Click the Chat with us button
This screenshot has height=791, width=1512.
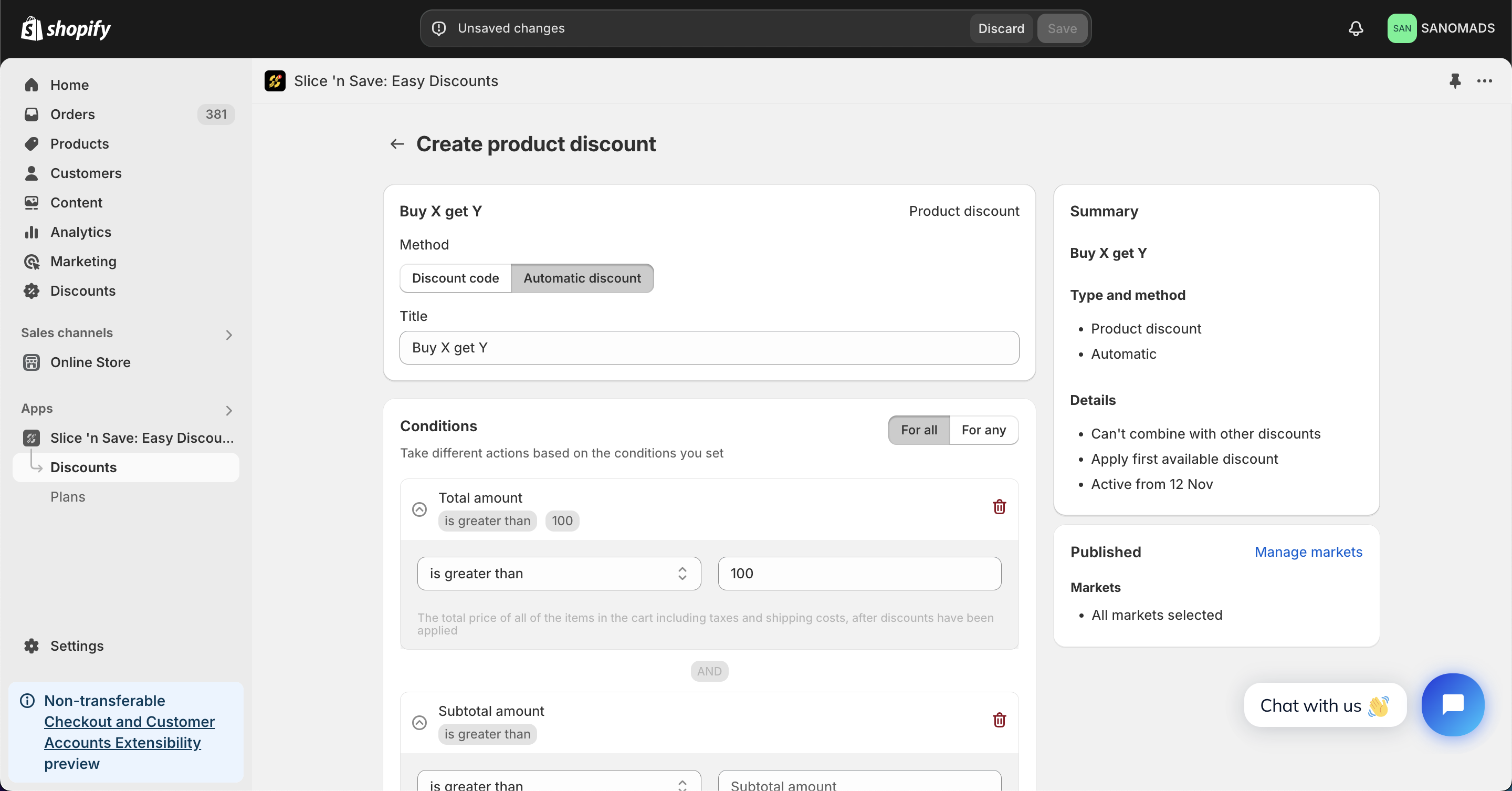1325,705
